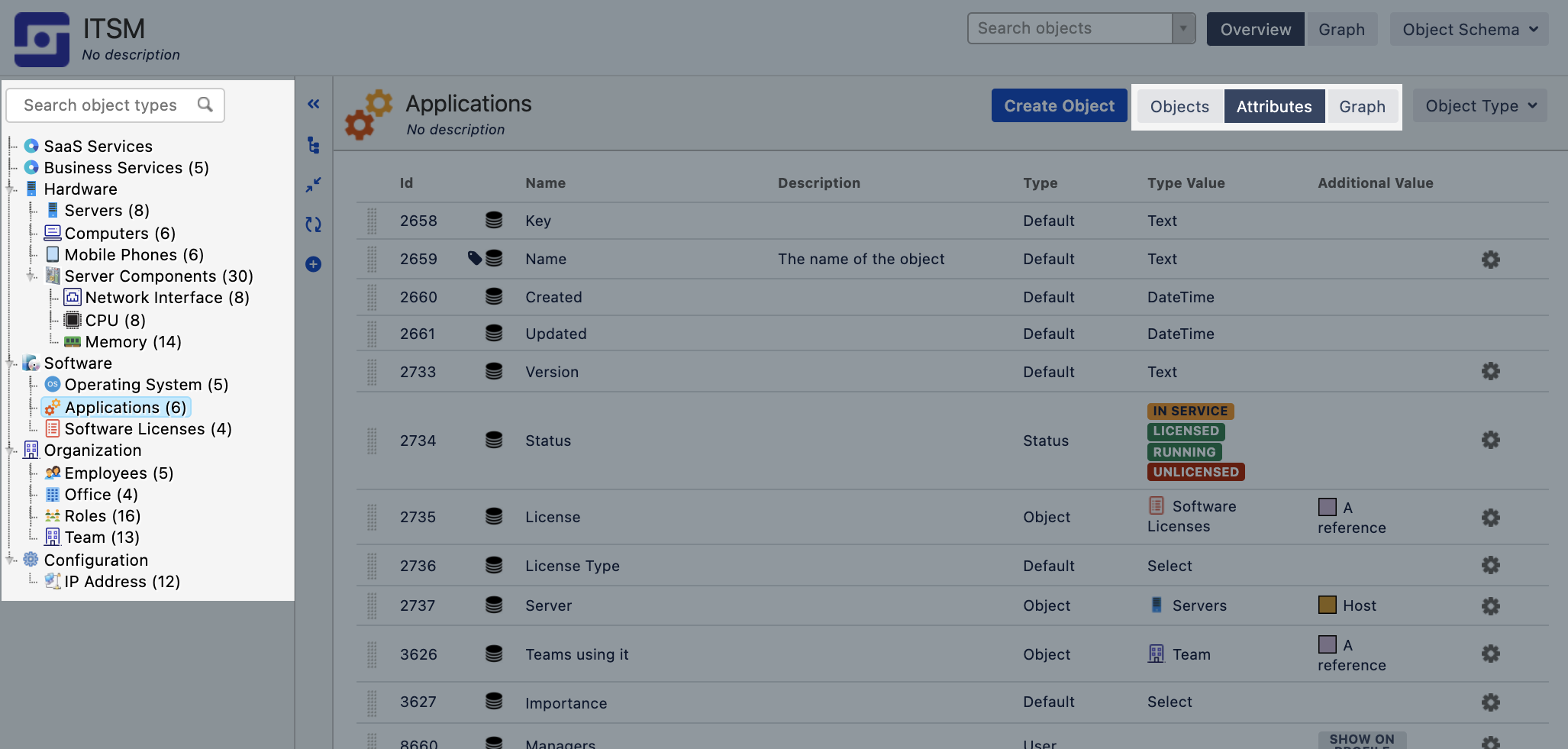Collapse the sidebar with double-chevron icon
This screenshot has height=749, width=1568.
tap(313, 104)
